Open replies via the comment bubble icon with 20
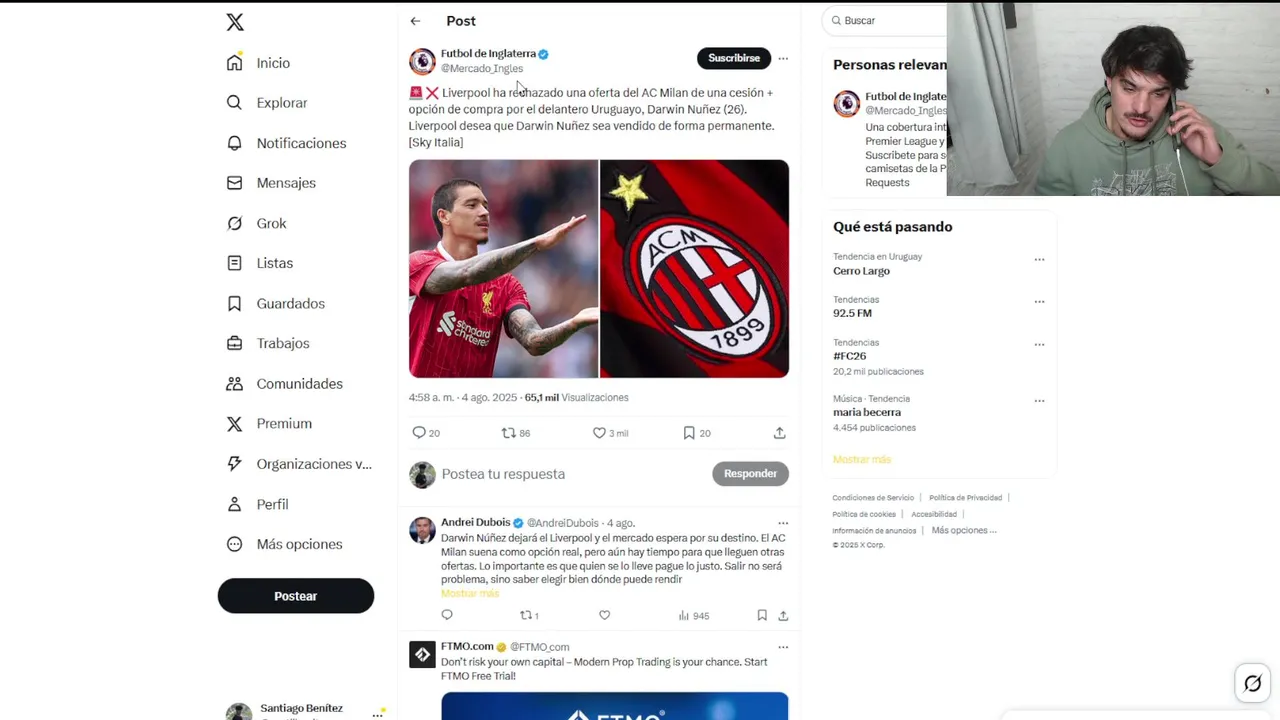The width and height of the screenshot is (1280, 720). click(419, 433)
